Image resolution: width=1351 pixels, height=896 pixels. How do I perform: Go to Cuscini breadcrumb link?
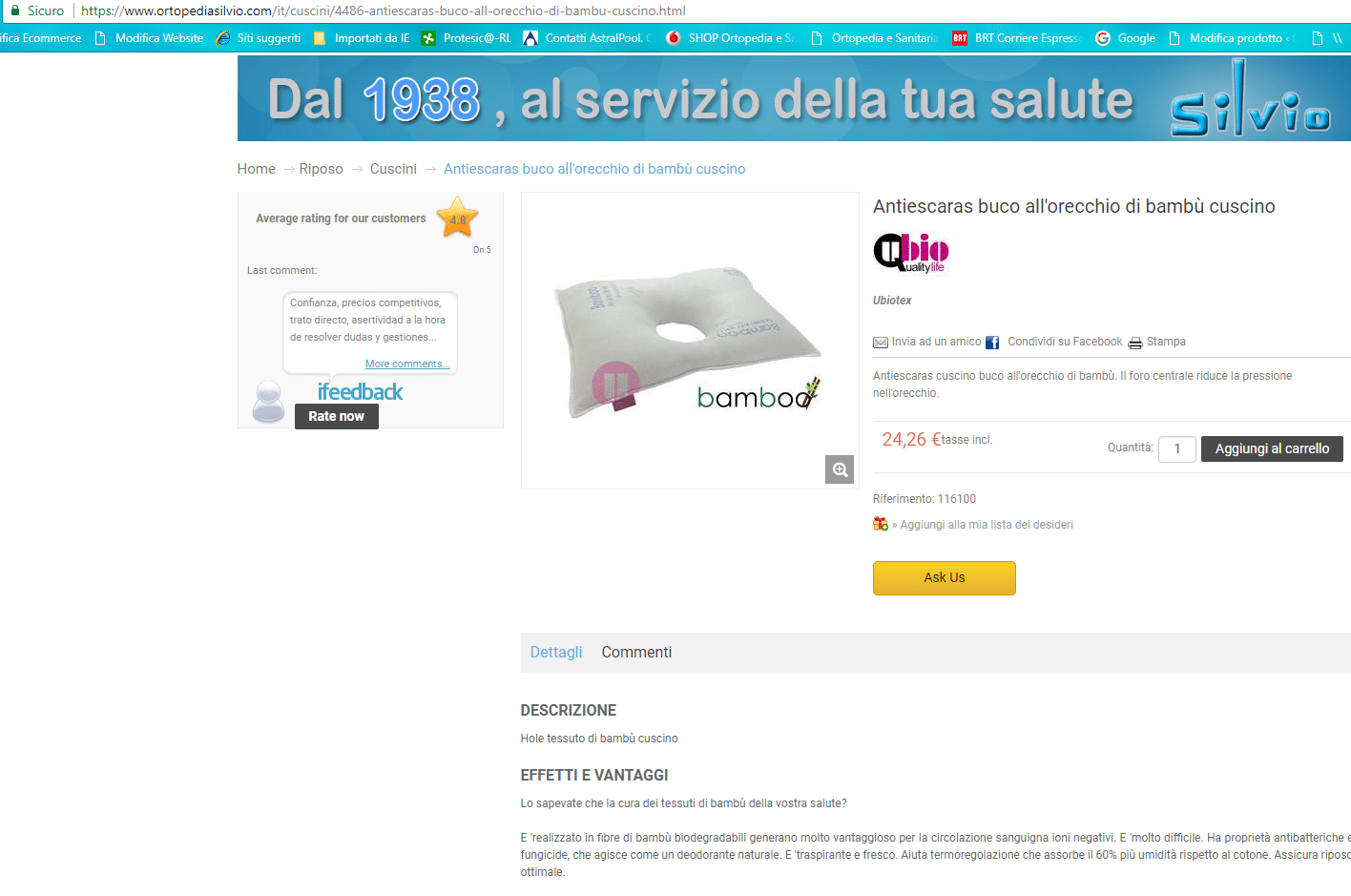click(x=393, y=169)
